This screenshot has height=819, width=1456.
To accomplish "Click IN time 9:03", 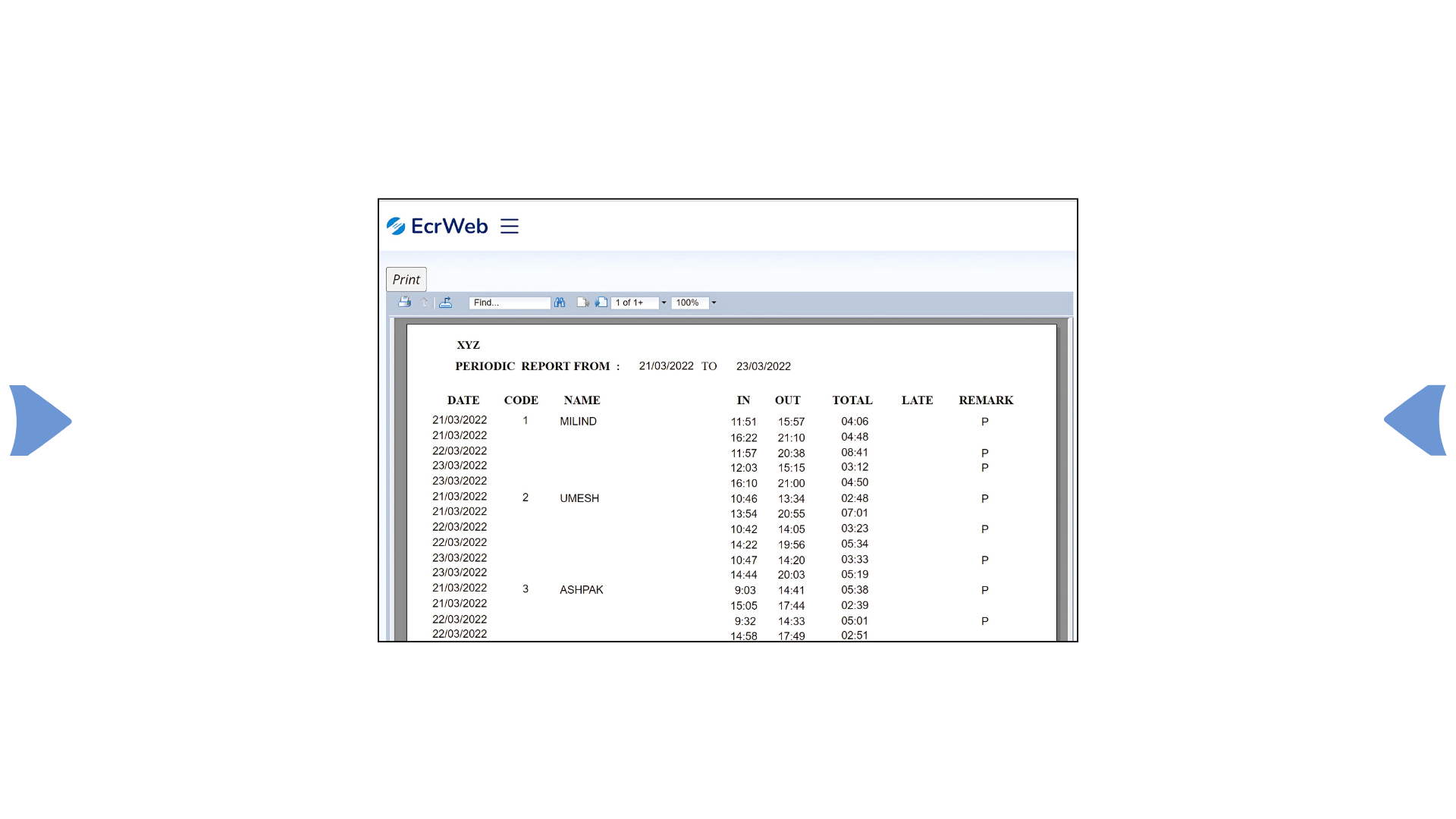I will click(745, 591).
